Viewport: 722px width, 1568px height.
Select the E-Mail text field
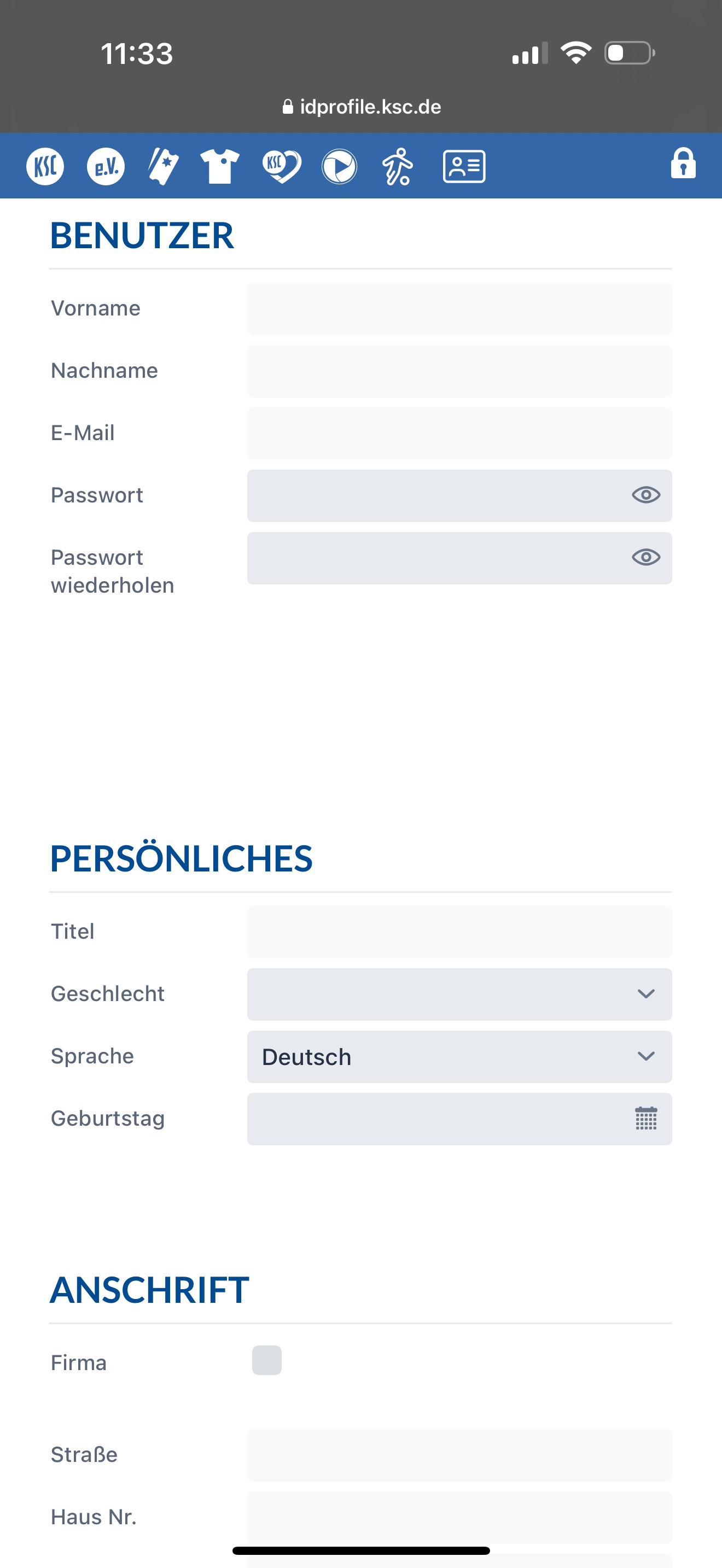pyautogui.click(x=459, y=434)
